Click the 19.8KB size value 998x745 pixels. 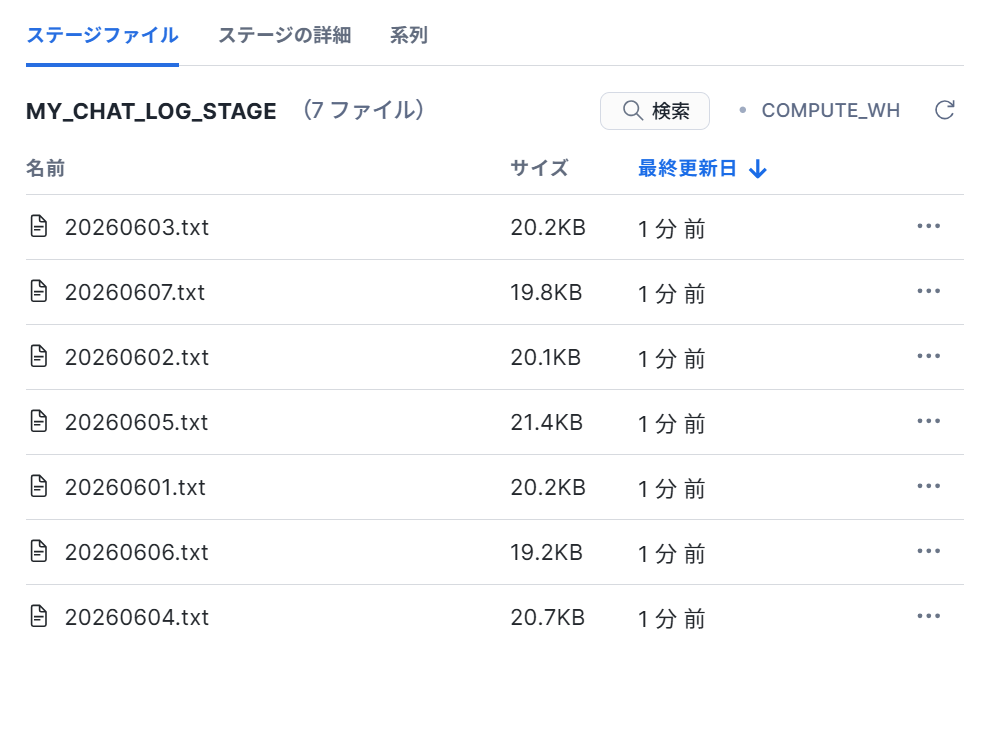click(546, 293)
